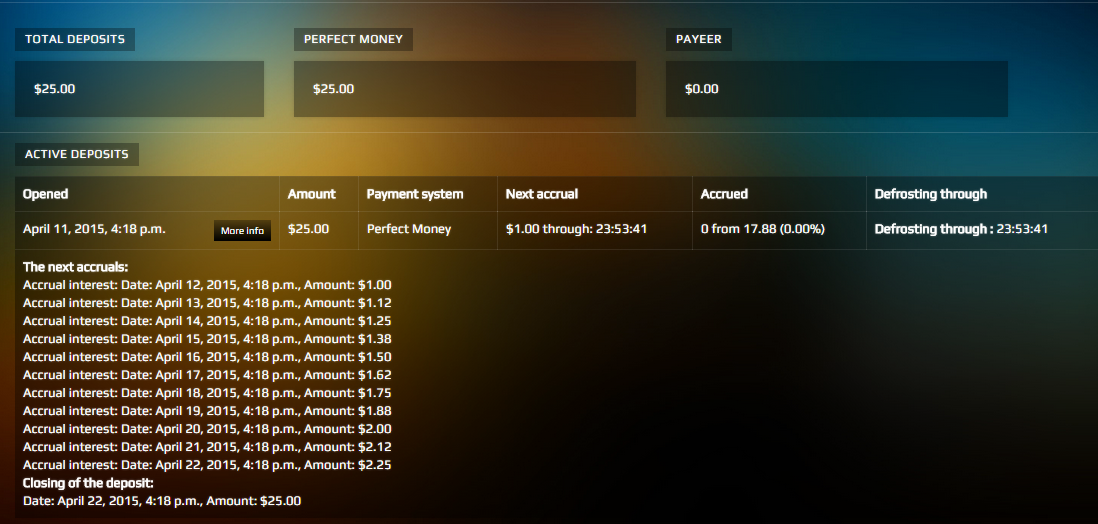Click the April 20 accrual of $2.00
The width and height of the screenshot is (1098, 524).
click(207, 429)
